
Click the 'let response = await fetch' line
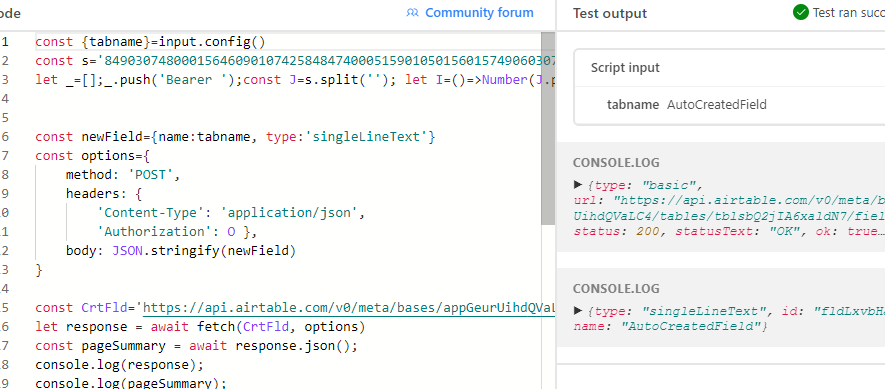200,327
